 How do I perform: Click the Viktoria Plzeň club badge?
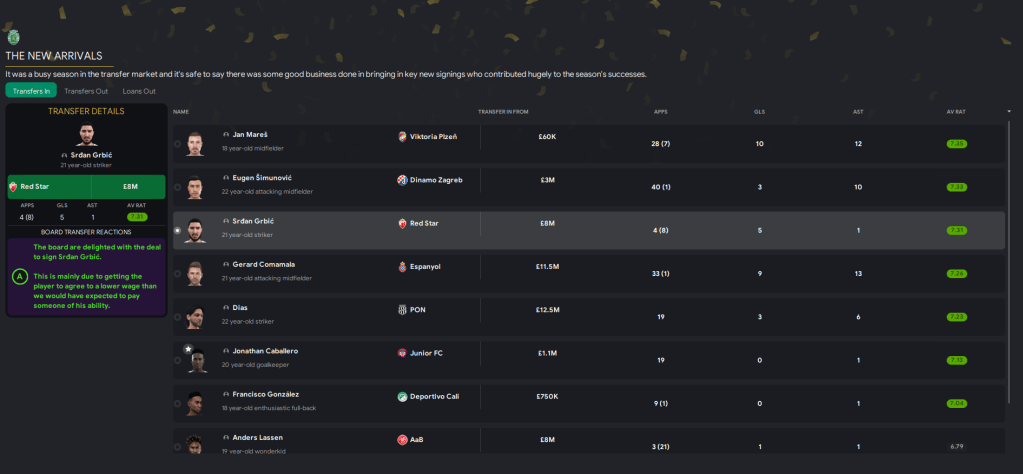402,136
